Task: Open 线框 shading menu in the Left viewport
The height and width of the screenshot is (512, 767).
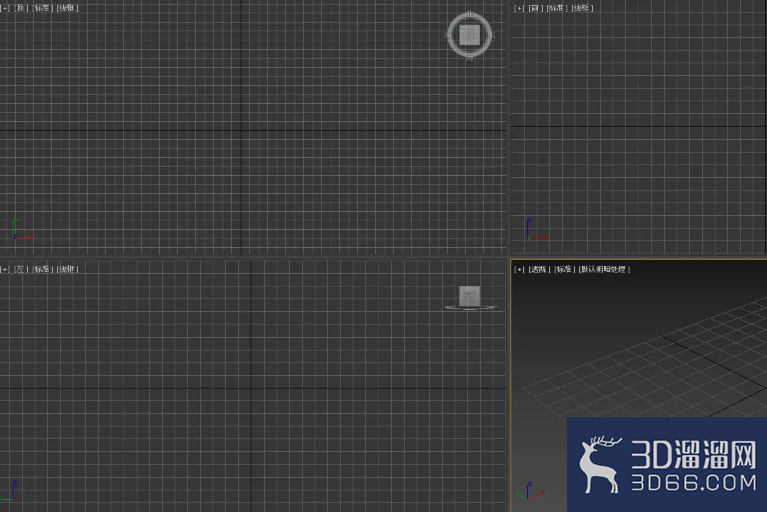Action: 68,269
